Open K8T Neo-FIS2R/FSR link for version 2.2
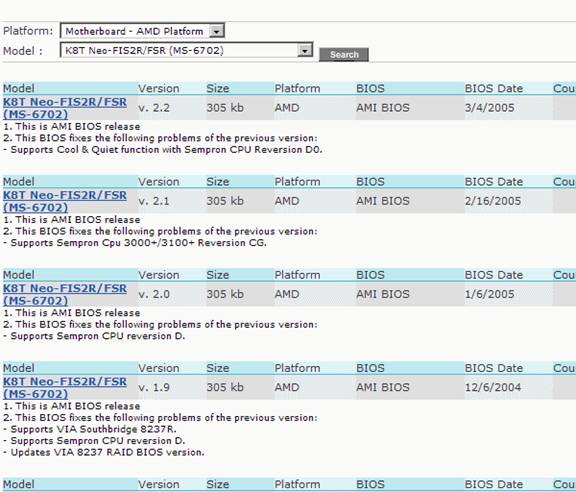Viewport: 576px width, 492px height. coord(65,108)
